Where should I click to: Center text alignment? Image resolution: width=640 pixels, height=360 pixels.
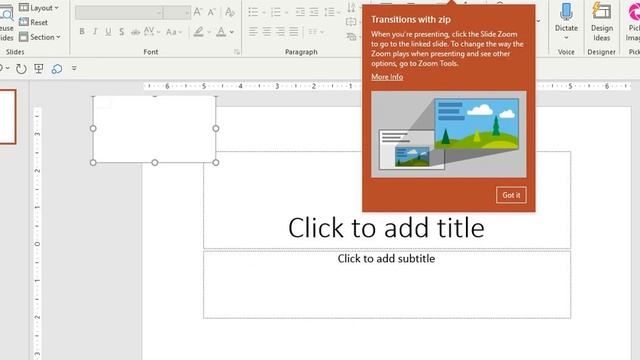click(267, 31)
